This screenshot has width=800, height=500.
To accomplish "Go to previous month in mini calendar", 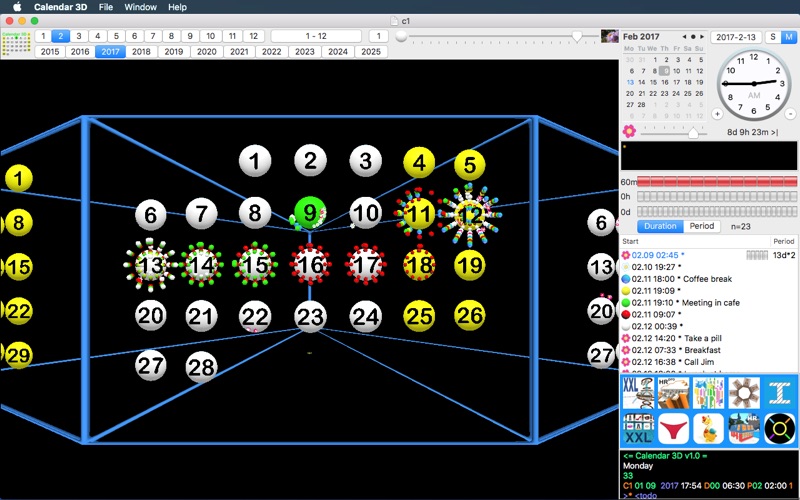I will 684,37.
